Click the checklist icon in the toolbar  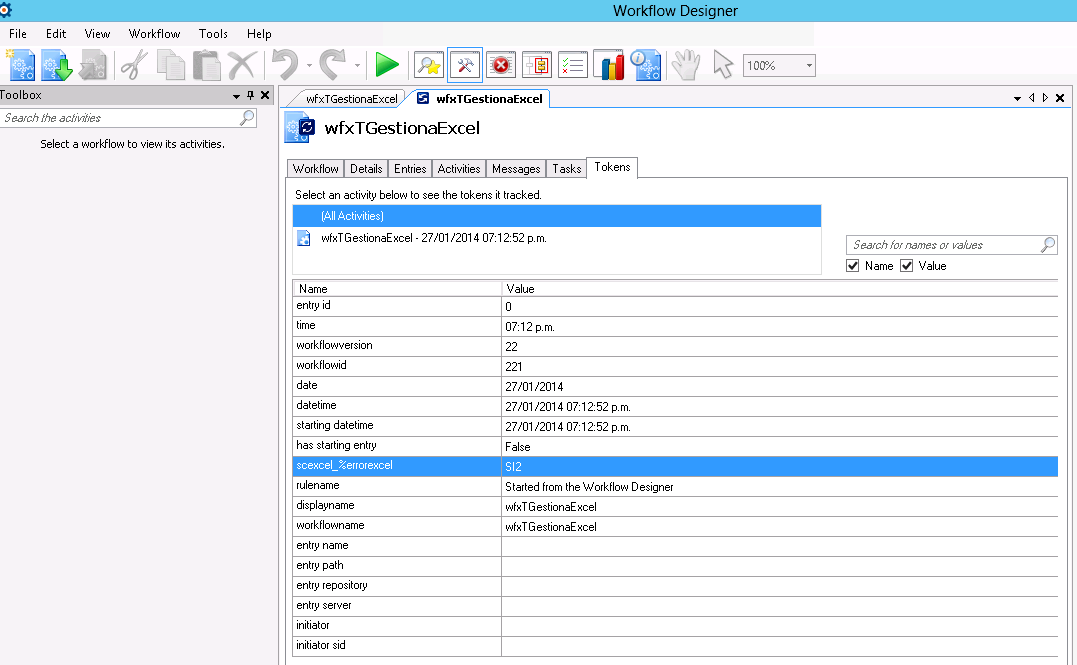coord(572,66)
